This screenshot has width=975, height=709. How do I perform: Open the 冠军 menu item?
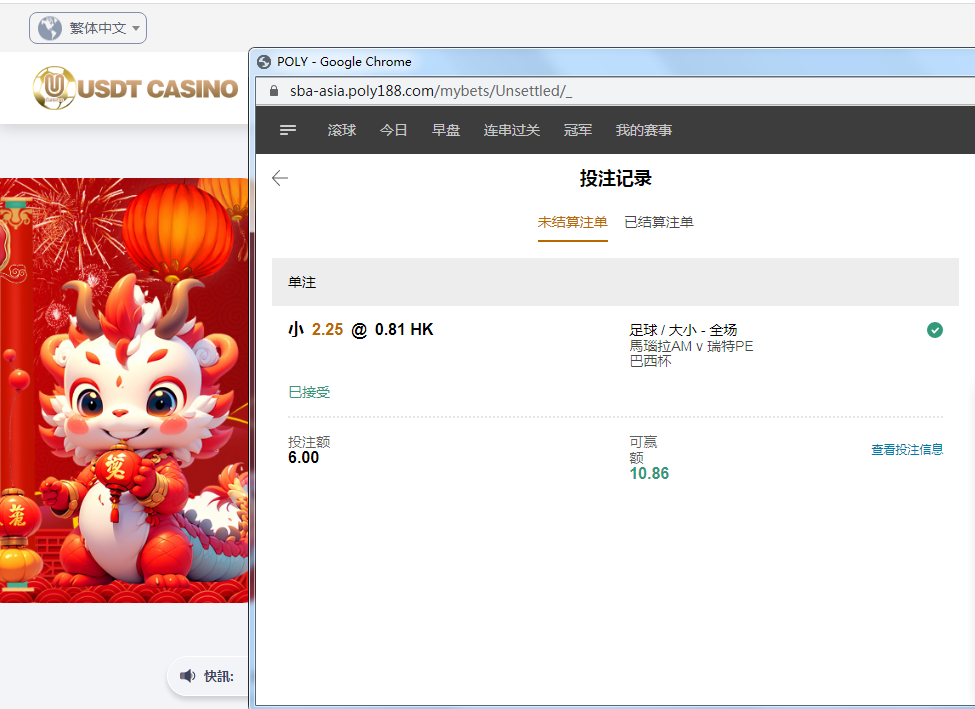point(578,130)
